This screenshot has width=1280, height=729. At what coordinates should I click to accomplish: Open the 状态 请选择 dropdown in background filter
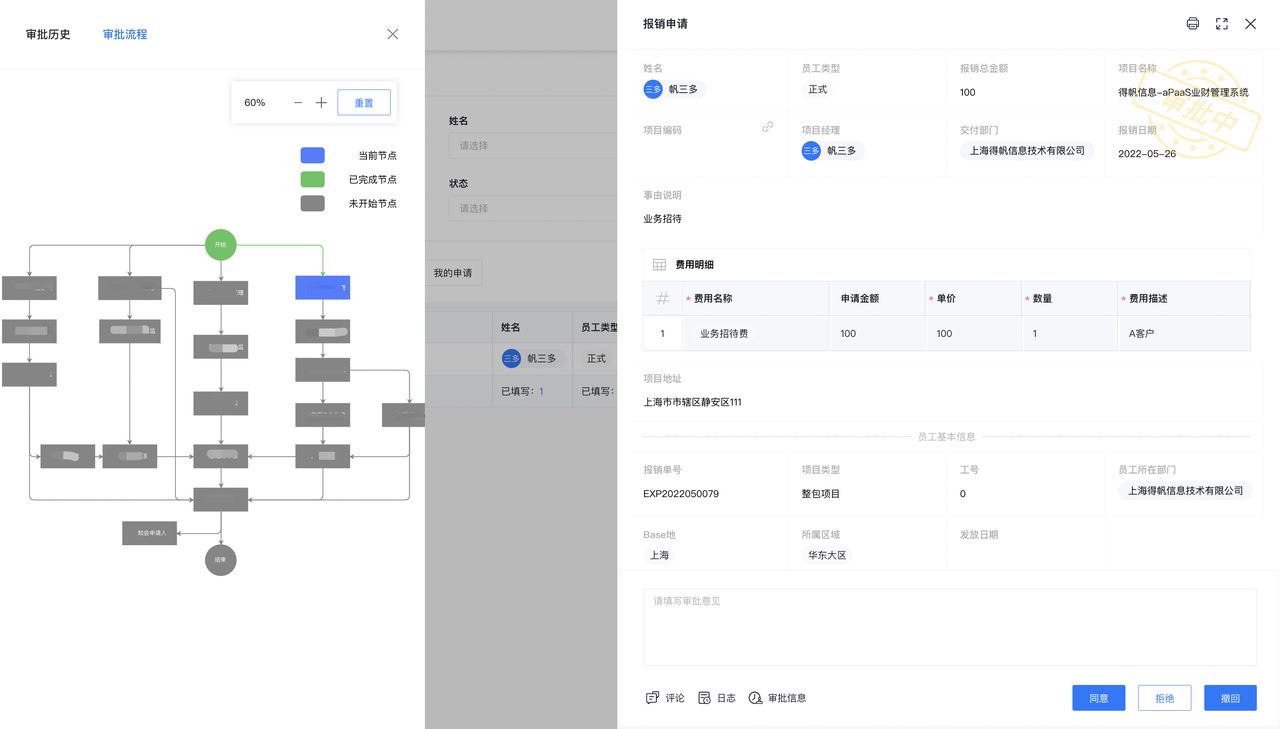[x=533, y=209]
